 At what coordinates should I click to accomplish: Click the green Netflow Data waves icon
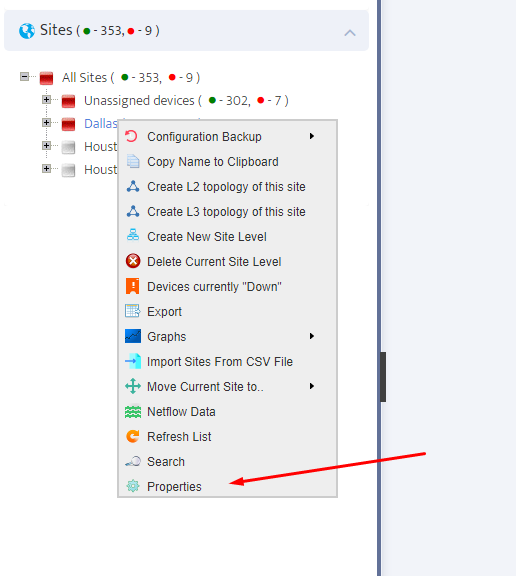tap(133, 411)
